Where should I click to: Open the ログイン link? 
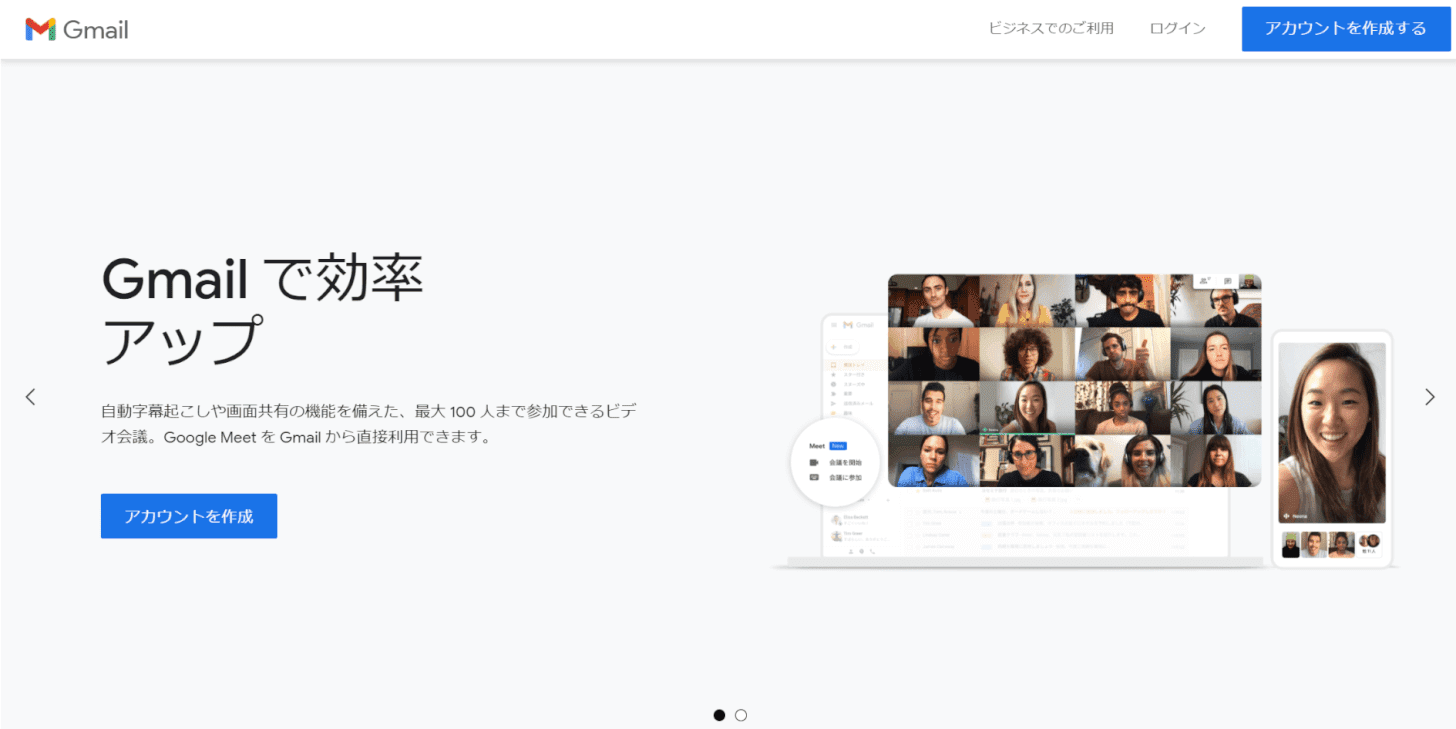tap(1178, 28)
